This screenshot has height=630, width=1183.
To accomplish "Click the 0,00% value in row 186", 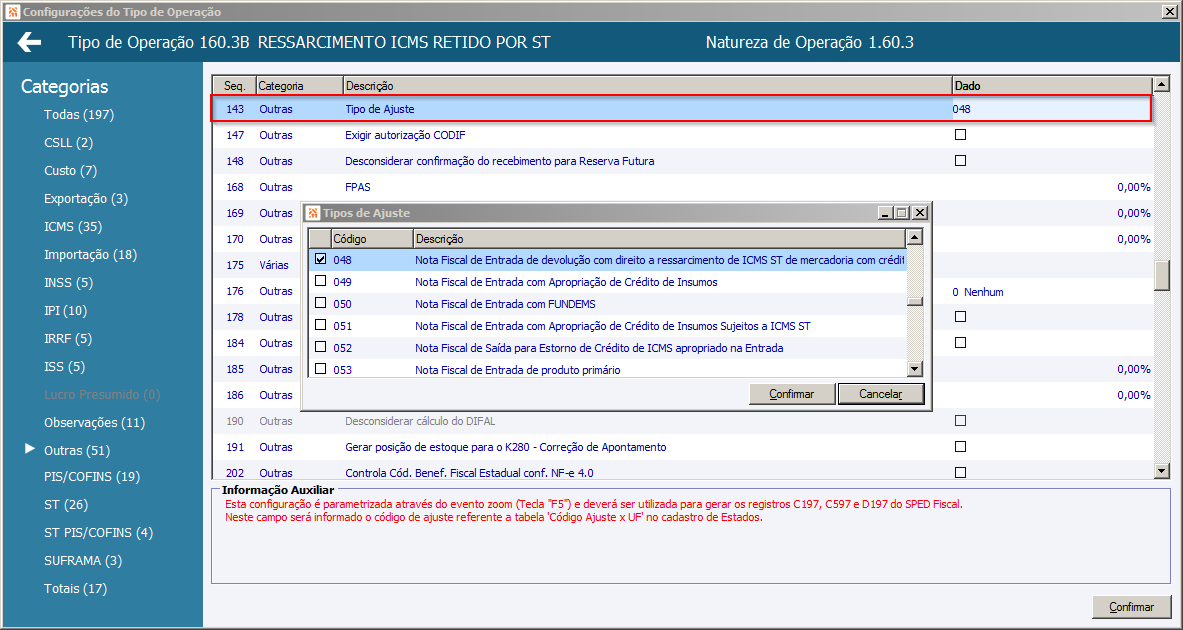I will (1133, 395).
